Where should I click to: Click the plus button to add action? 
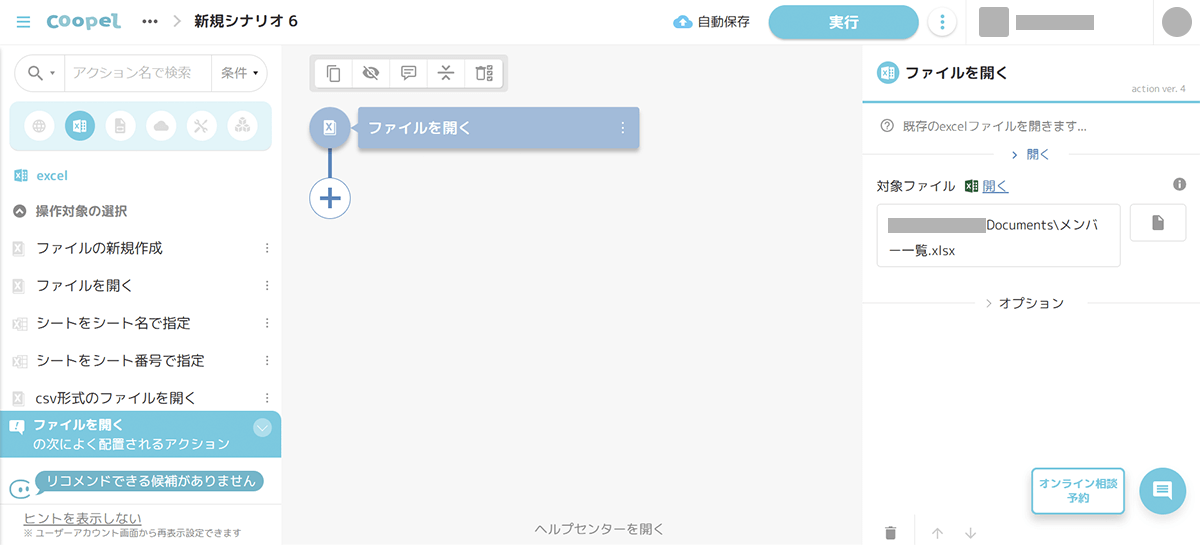tap(330, 198)
